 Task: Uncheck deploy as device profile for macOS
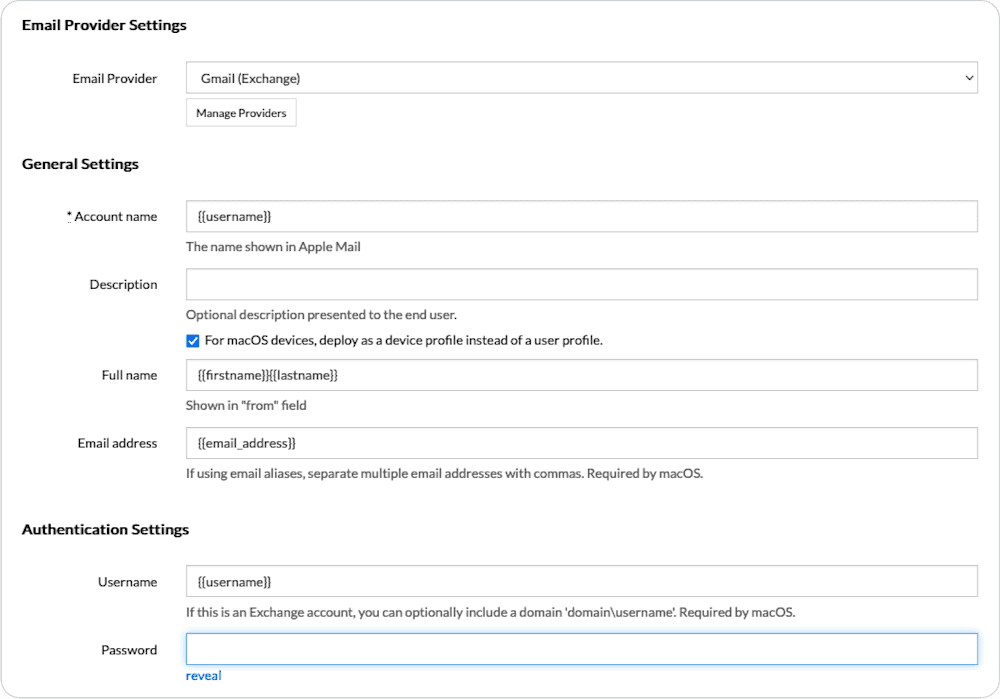click(193, 341)
